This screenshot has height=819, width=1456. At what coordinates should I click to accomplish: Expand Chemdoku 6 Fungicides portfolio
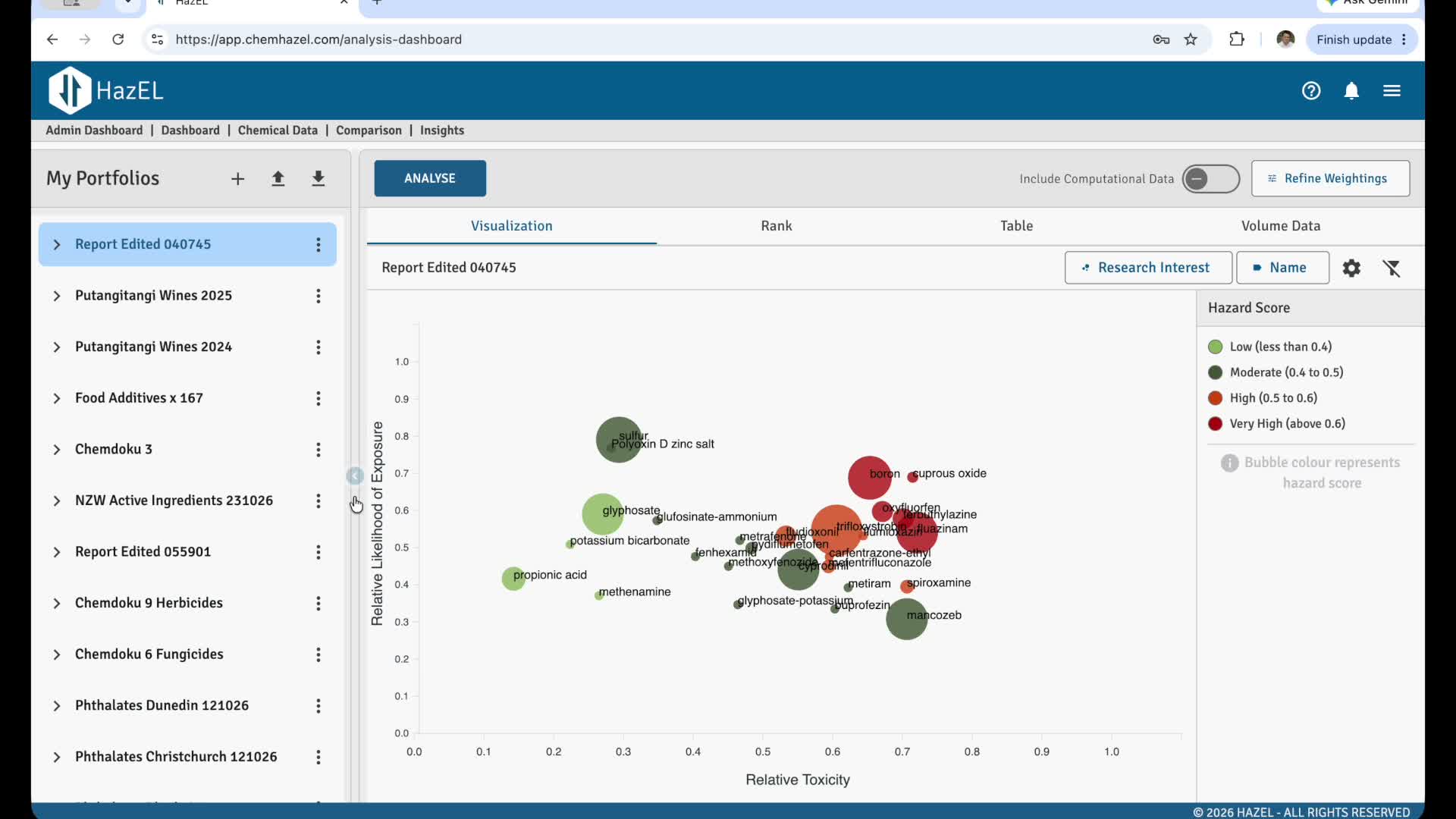57,654
